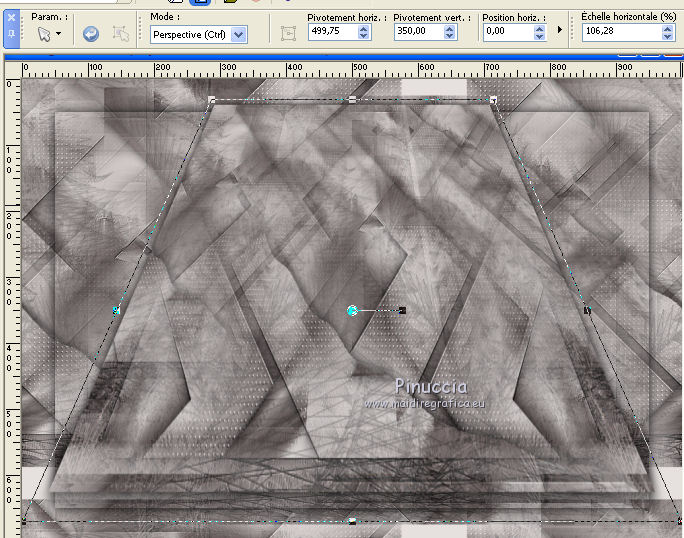Click the Pivotement horiz. spinner arrows
This screenshot has width=684, height=538.
[363, 32]
